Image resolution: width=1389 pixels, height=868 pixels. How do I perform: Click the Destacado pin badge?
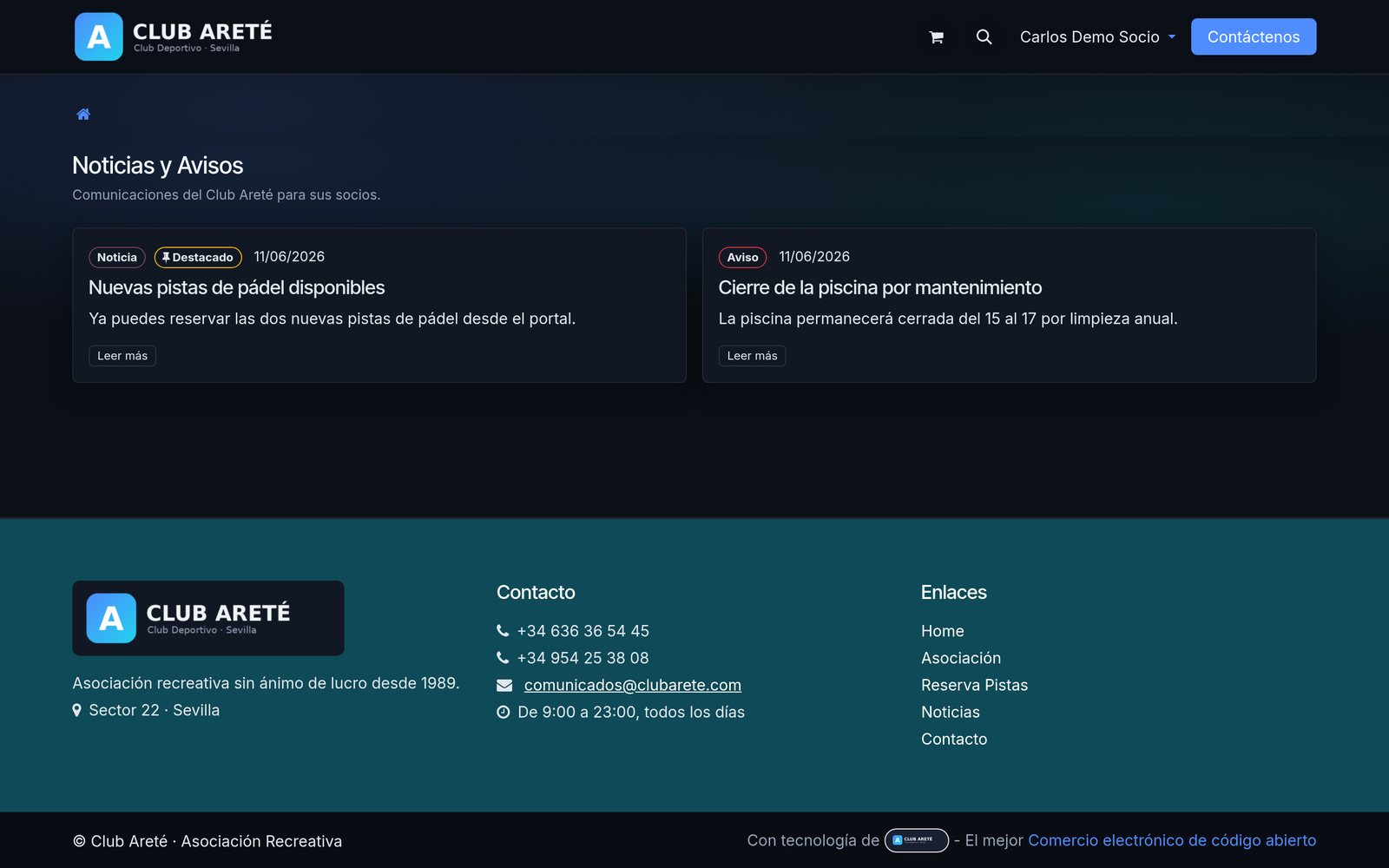tap(198, 257)
